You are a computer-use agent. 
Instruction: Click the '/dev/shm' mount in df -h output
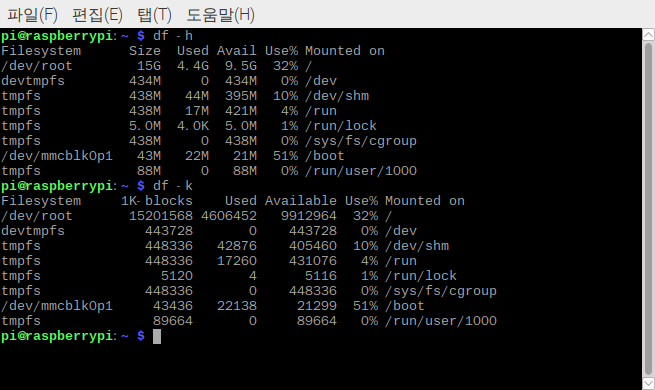(337, 96)
